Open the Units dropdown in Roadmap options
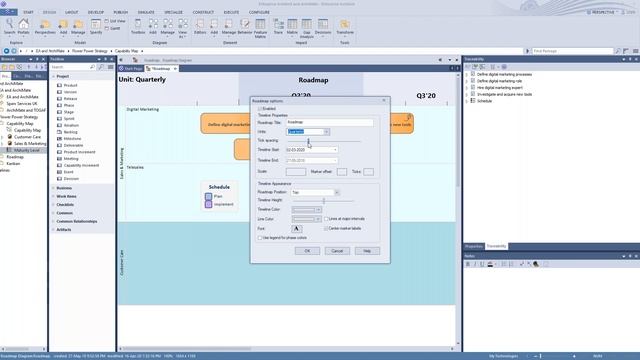The width and height of the screenshot is (640, 360). [326, 132]
